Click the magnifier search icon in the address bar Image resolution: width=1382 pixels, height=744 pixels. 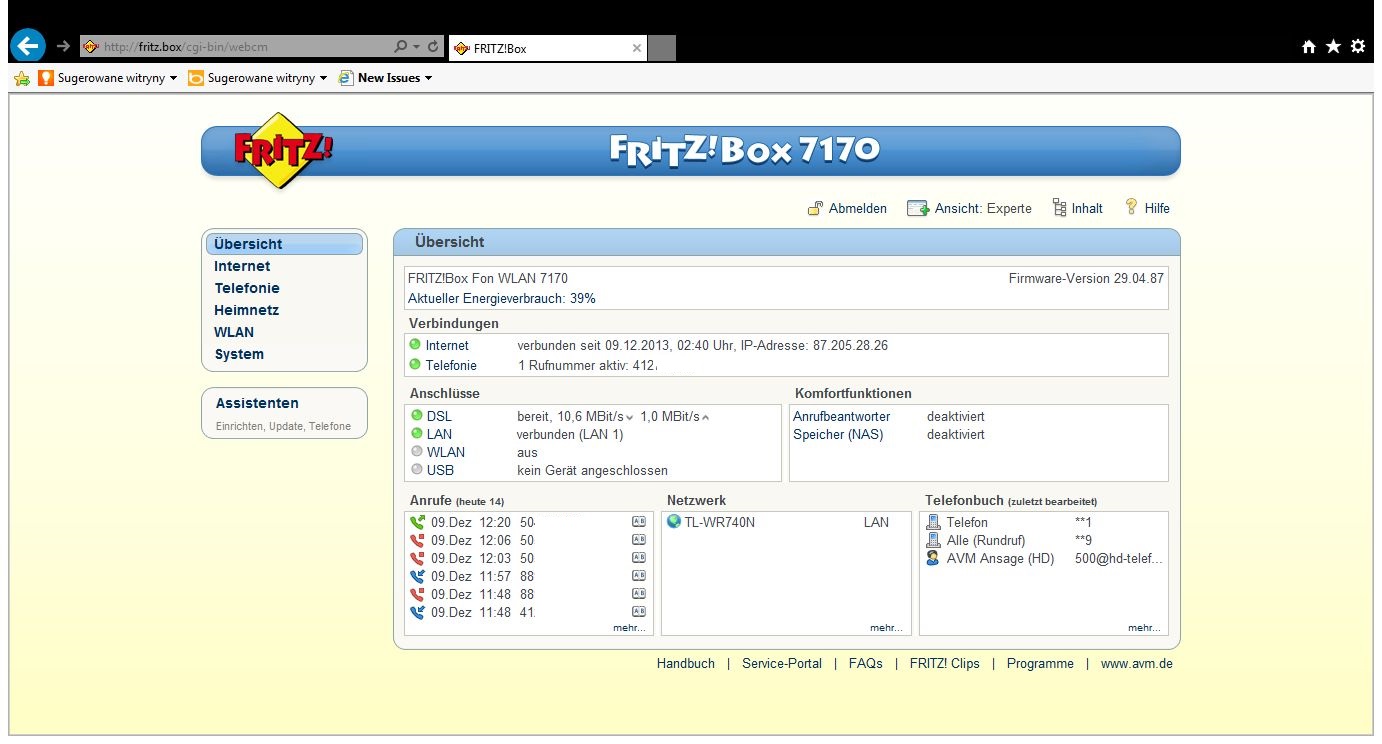coord(401,46)
